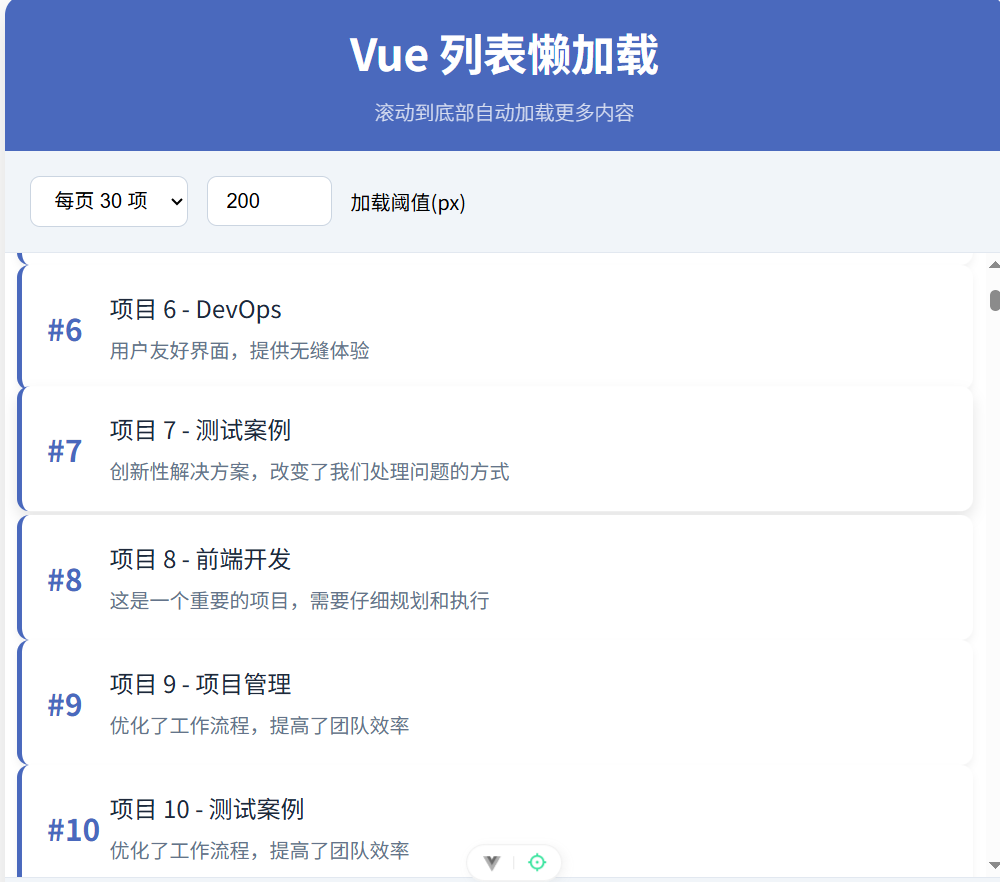Click the list scrollbar thumb
Image resolution: width=1000 pixels, height=882 pixels.
(994, 300)
